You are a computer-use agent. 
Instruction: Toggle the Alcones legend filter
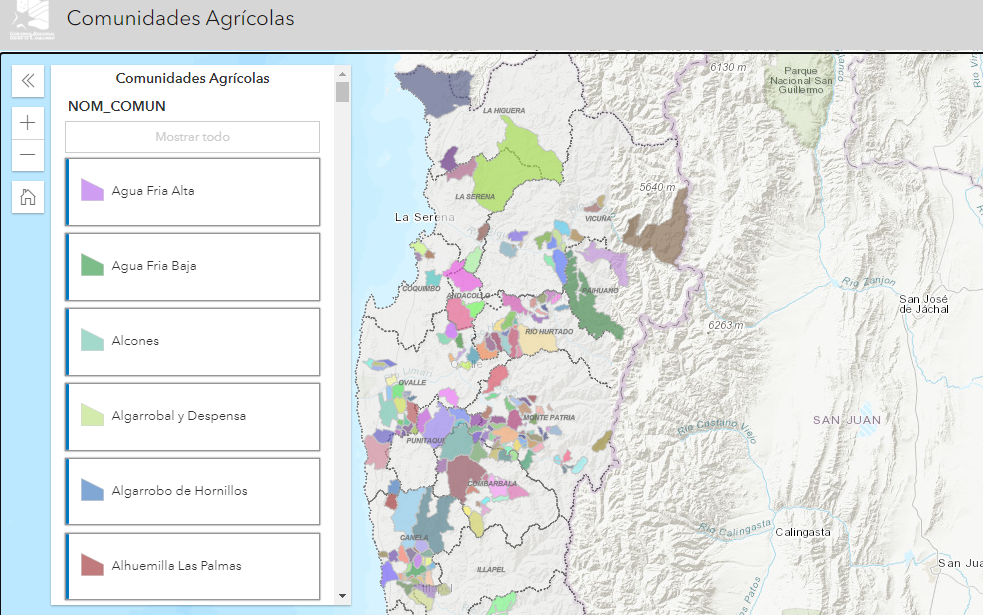pyautogui.click(x=193, y=341)
